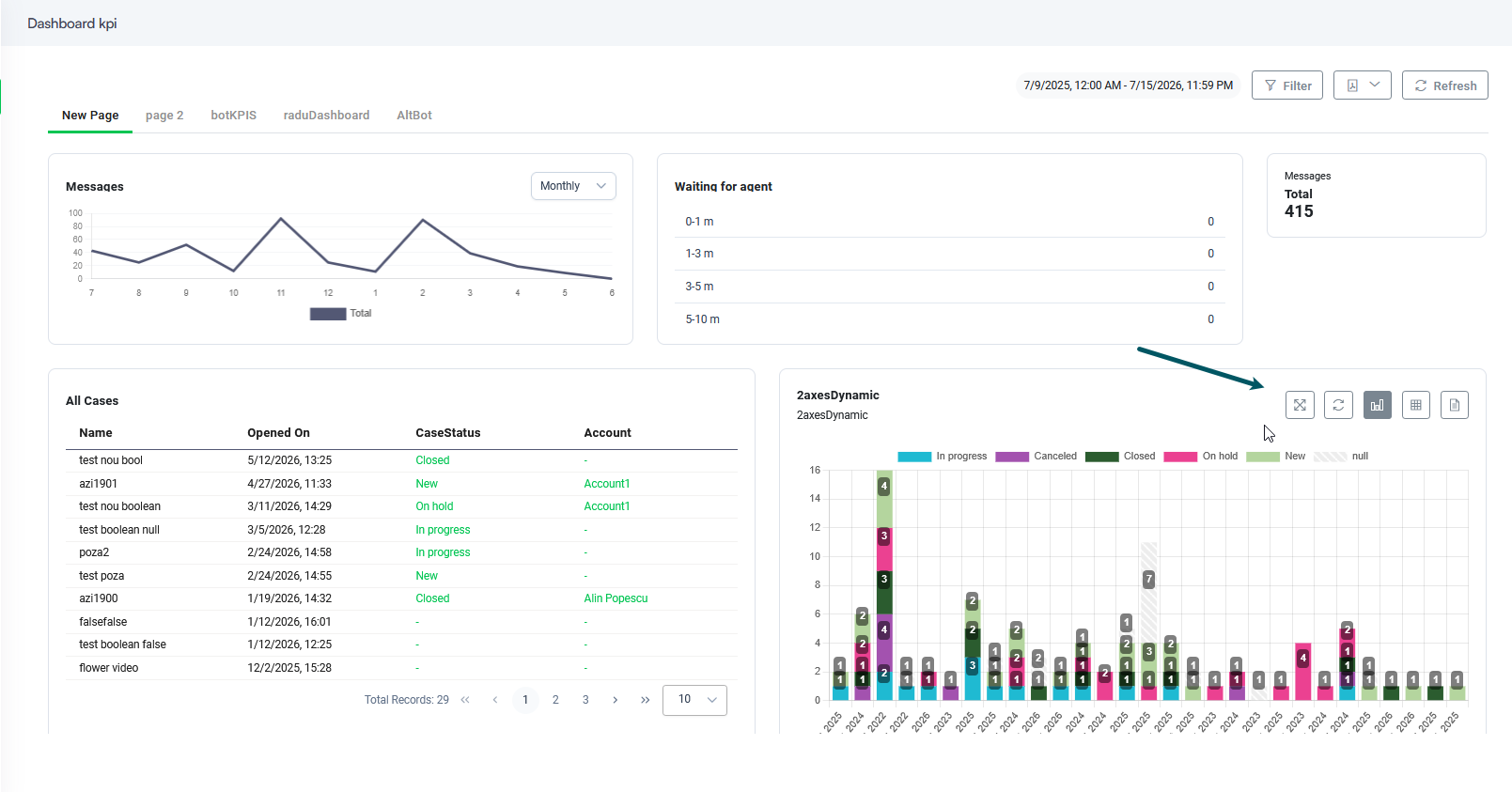1512x792 pixels.
Task: Reload the 2axesDynamic widget data
Action: coord(1338,405)
